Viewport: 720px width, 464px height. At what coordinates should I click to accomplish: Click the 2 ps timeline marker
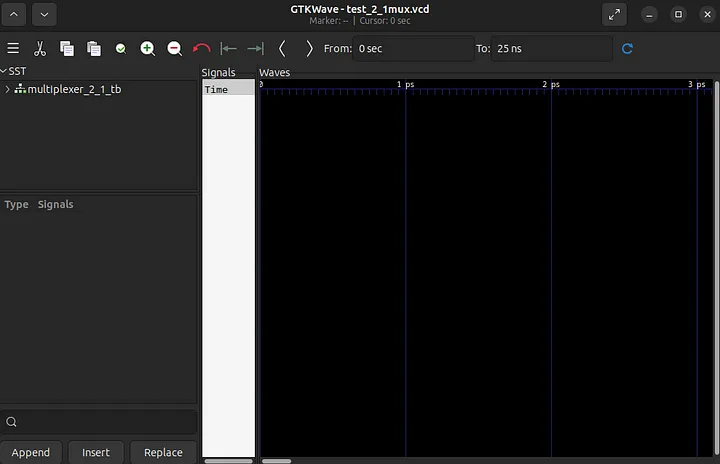[x=551, y=85]
